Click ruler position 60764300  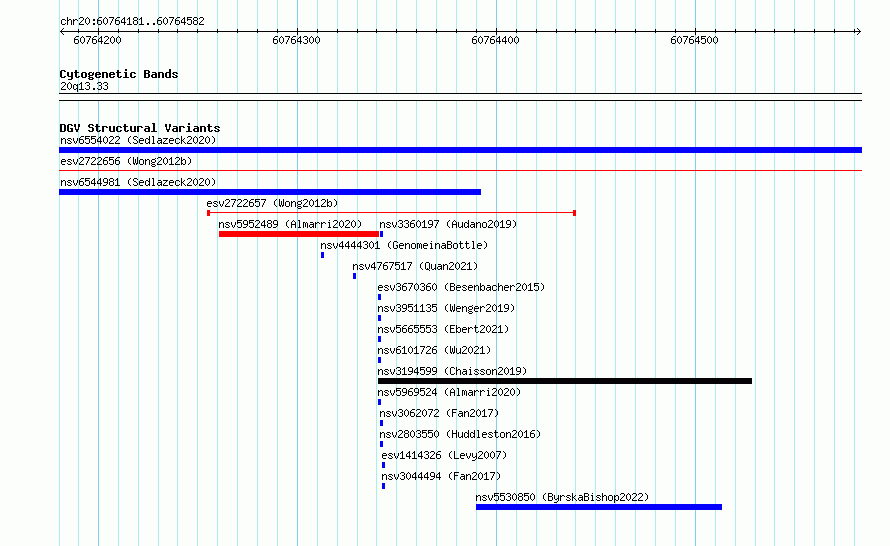[x=296, y=40]
